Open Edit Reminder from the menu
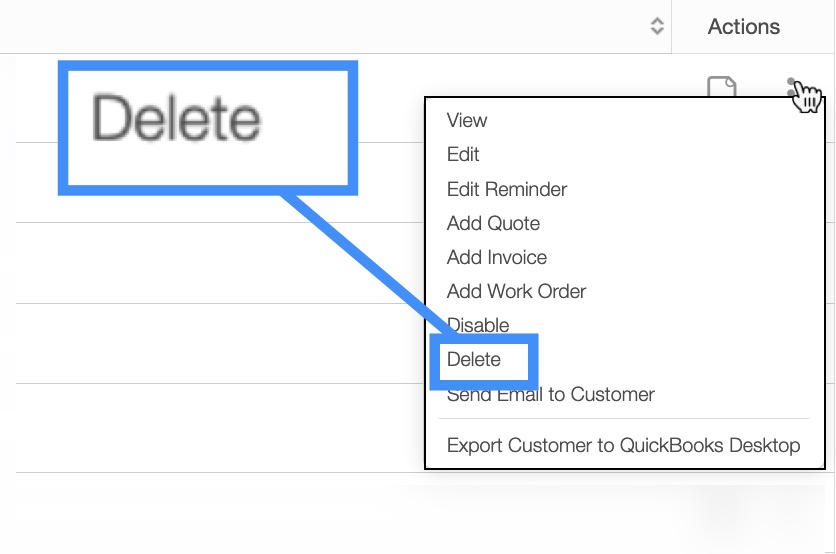Viewport: 836px width, 554px height. pos(507,189)
